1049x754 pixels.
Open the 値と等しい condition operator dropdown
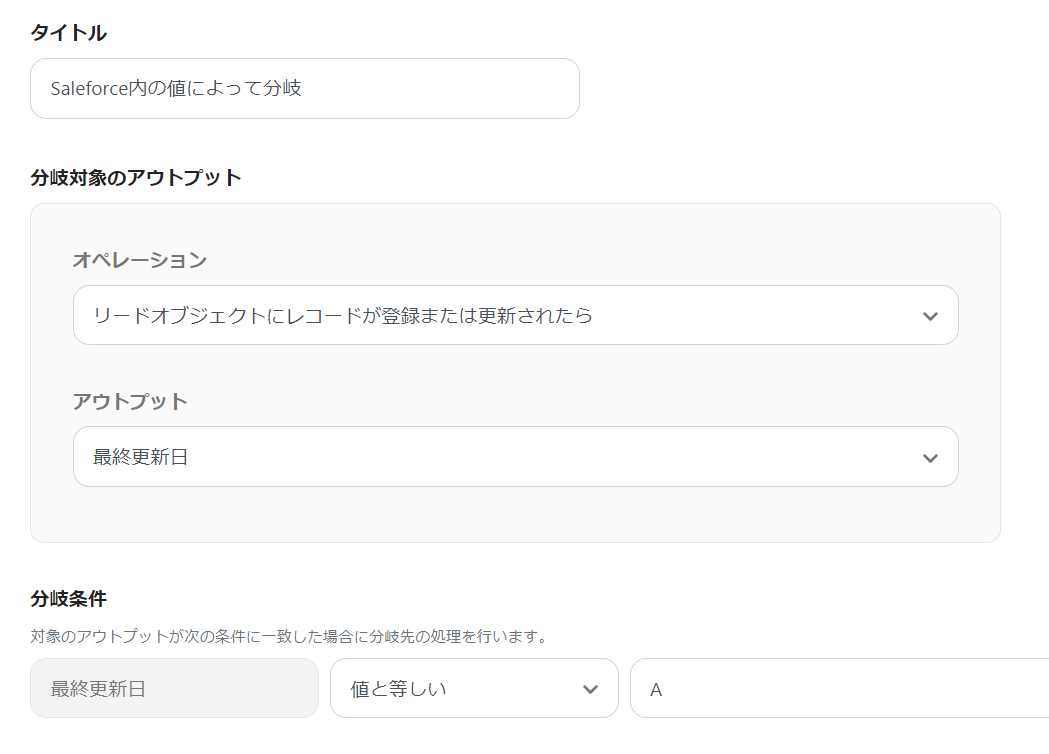point(474,689)
